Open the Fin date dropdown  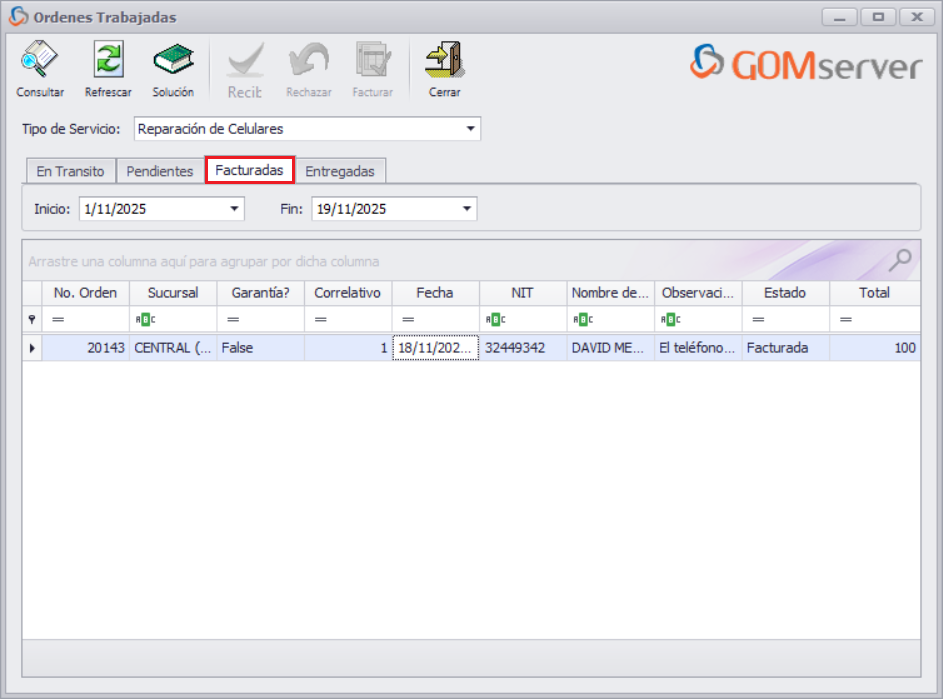coord(465,208)
